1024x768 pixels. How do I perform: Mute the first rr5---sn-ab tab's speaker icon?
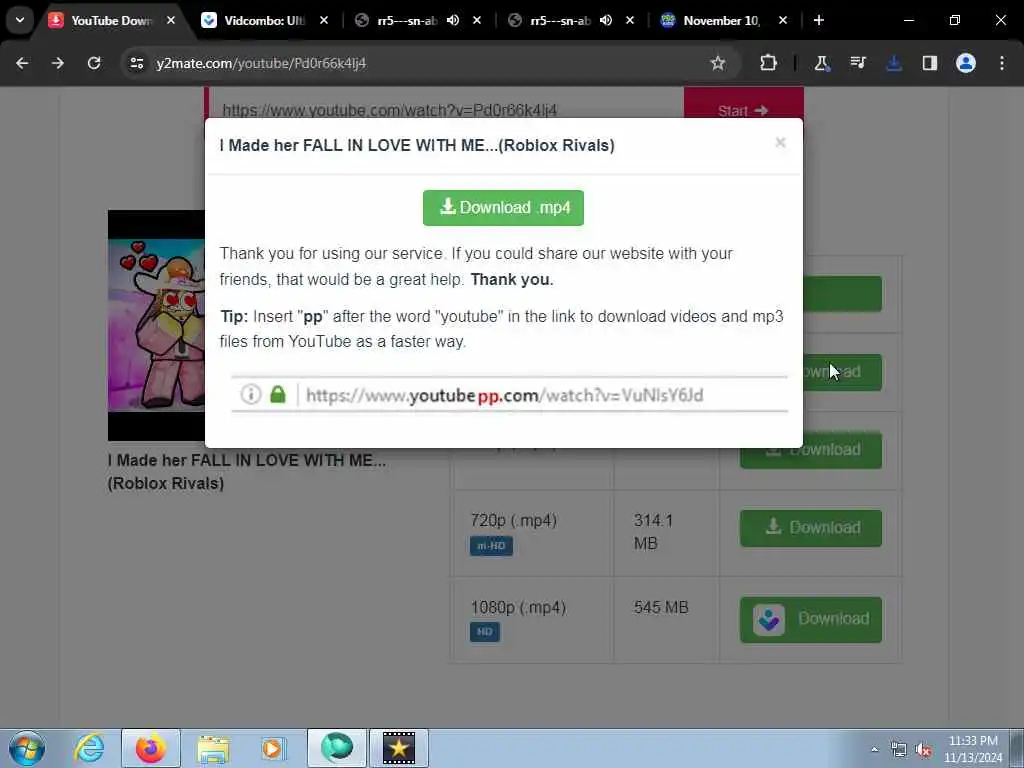pyautogui.click(x=453, y=20)
